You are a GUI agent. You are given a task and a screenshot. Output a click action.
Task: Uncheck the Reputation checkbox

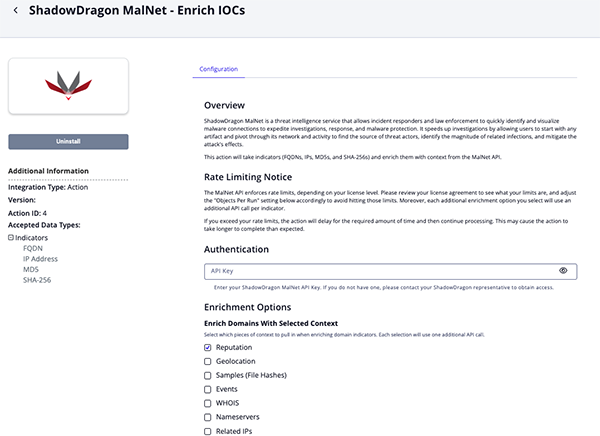tap(208, 347)
